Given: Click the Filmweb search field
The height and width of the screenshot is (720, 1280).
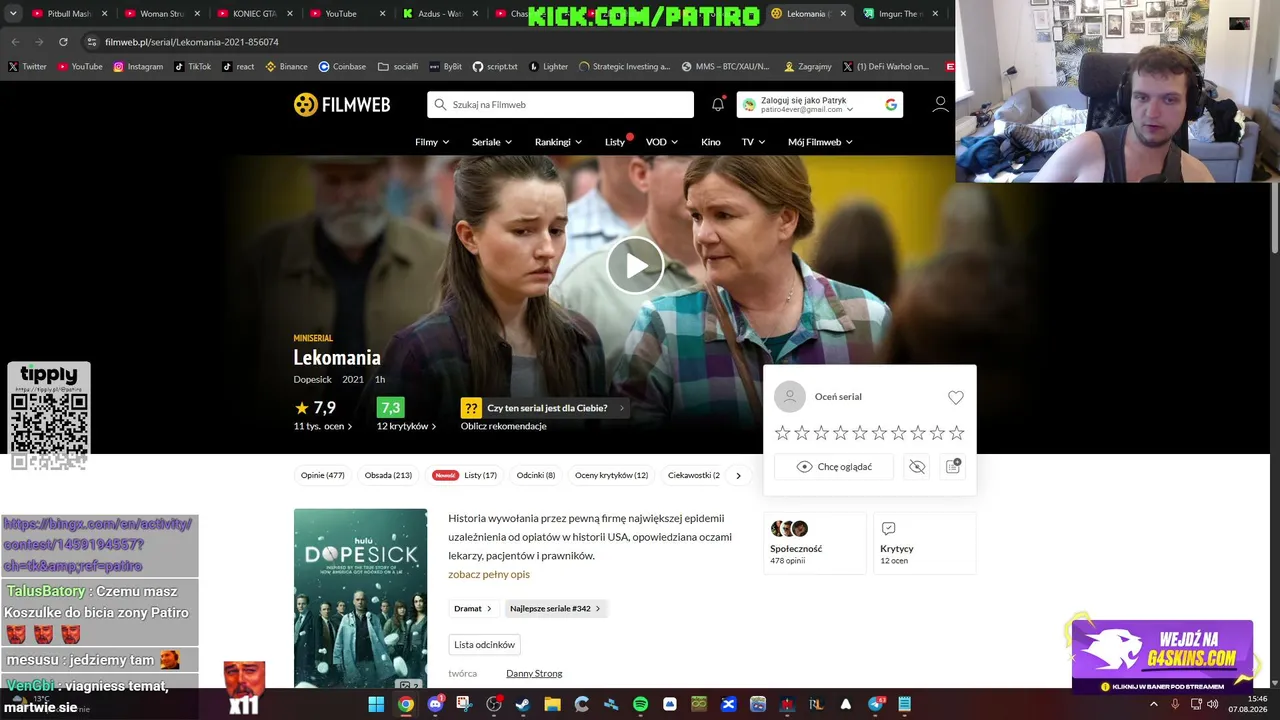Looking at the screenshot, I should [561, 104].
